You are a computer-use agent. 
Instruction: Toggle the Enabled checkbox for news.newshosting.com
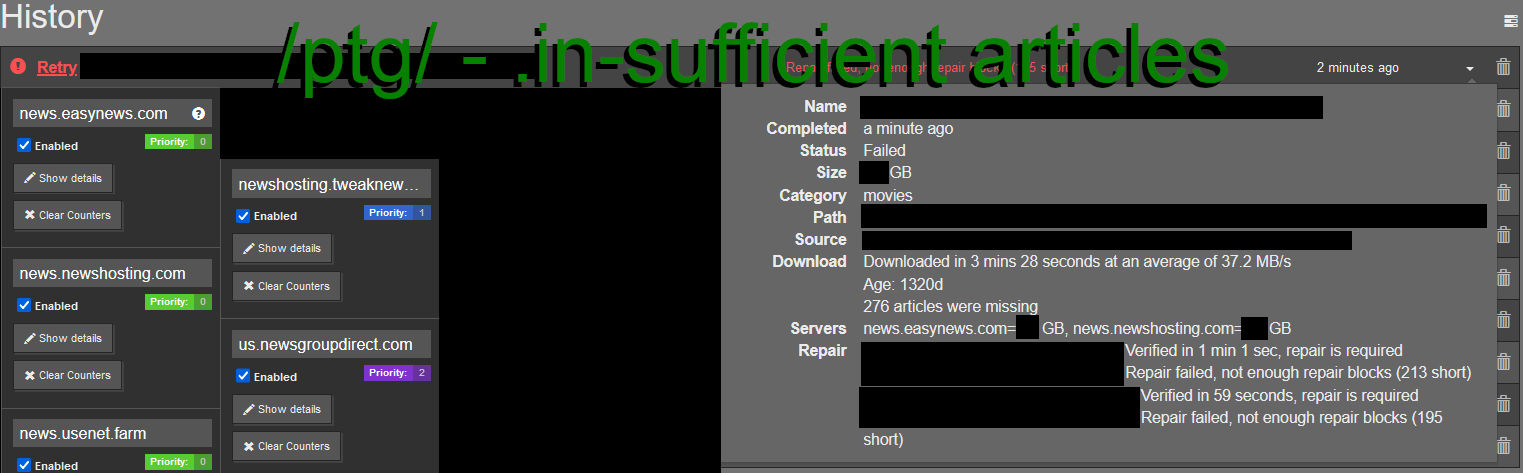coord(25,305)
